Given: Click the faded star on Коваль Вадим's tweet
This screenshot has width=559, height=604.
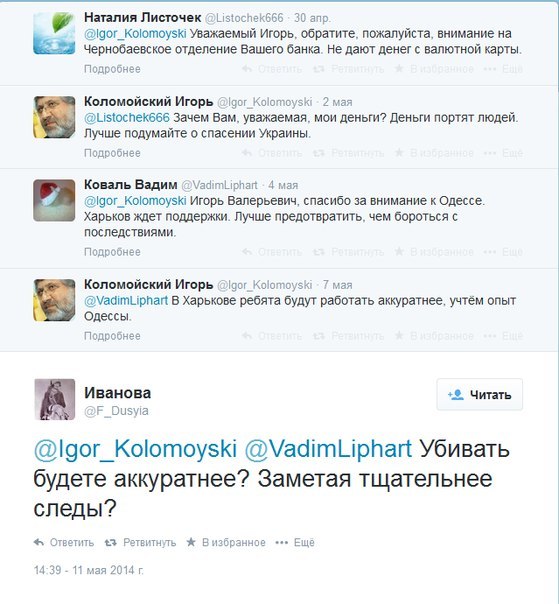Looking at the screenshot, I should tap(399, 252).
